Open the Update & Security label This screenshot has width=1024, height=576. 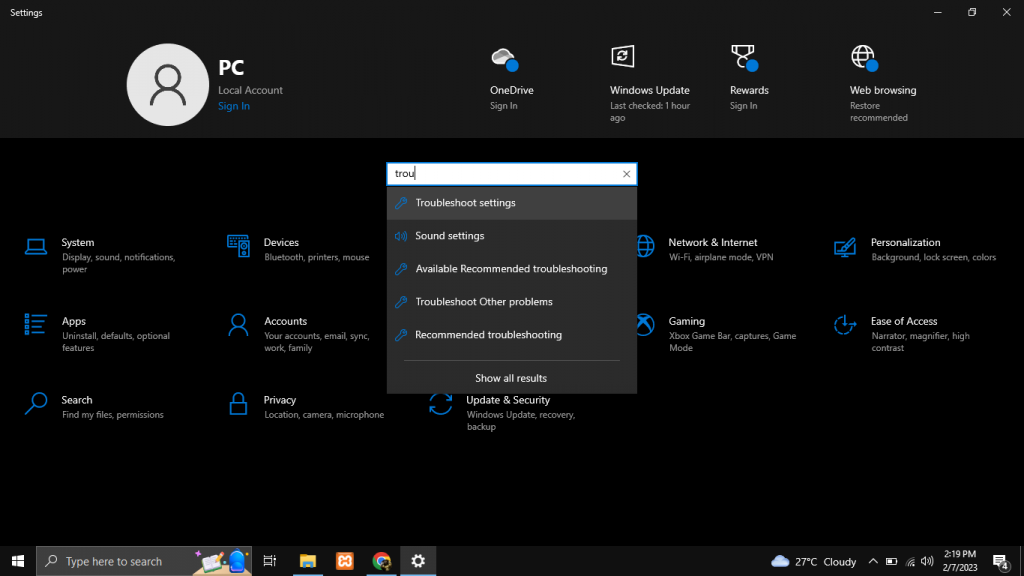(x=508, y=400)
